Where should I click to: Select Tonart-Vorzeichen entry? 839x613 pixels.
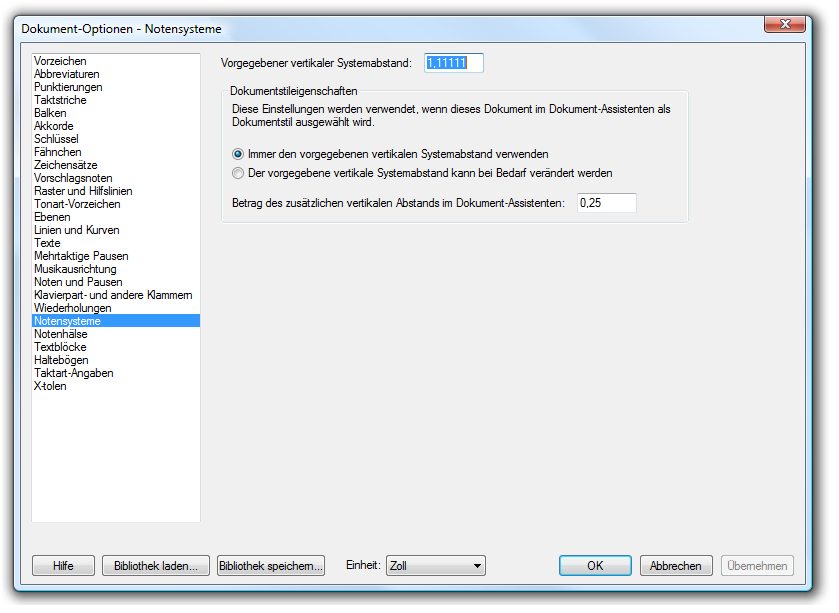point(116,204)
